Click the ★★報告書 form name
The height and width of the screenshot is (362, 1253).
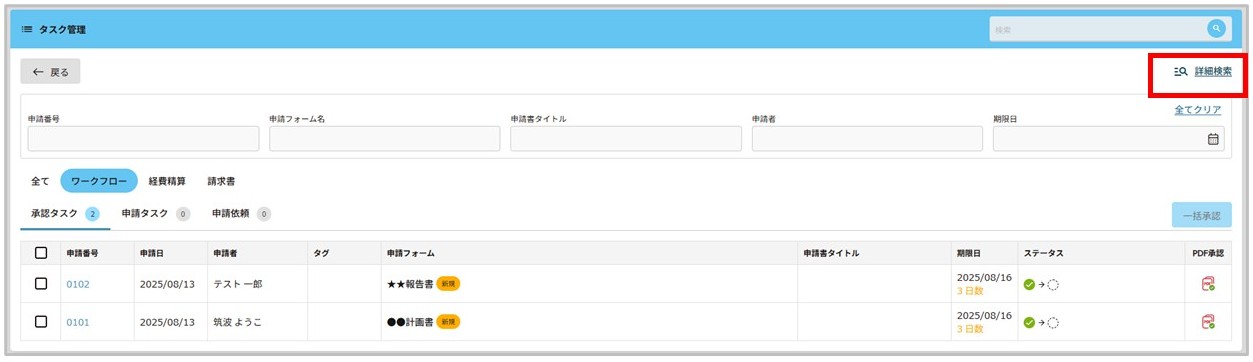[410, 284]
